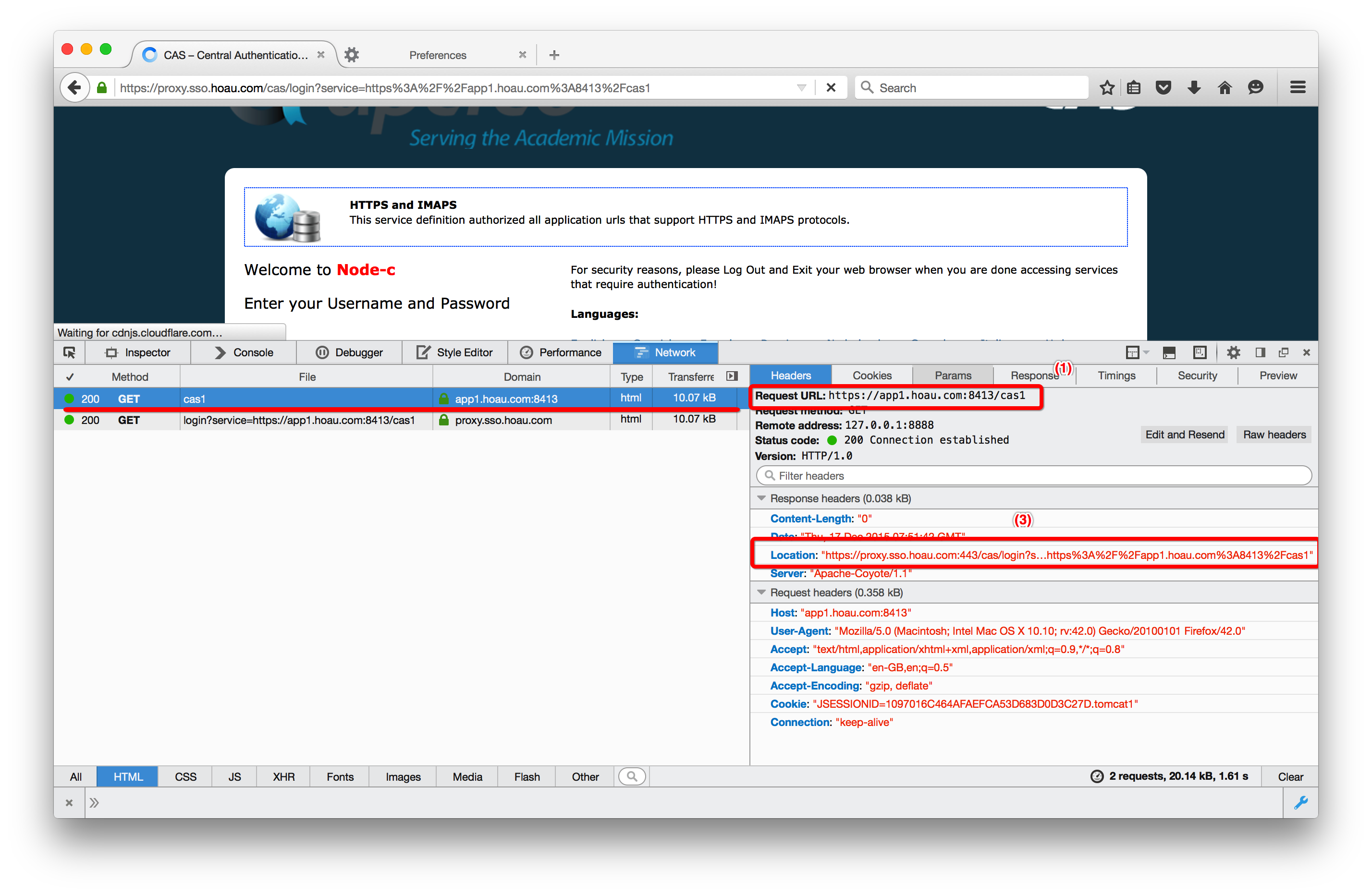Screen dimensions: 1372x895
Task: Click the padlock site identity icon
Action: (x=101, y=87)
